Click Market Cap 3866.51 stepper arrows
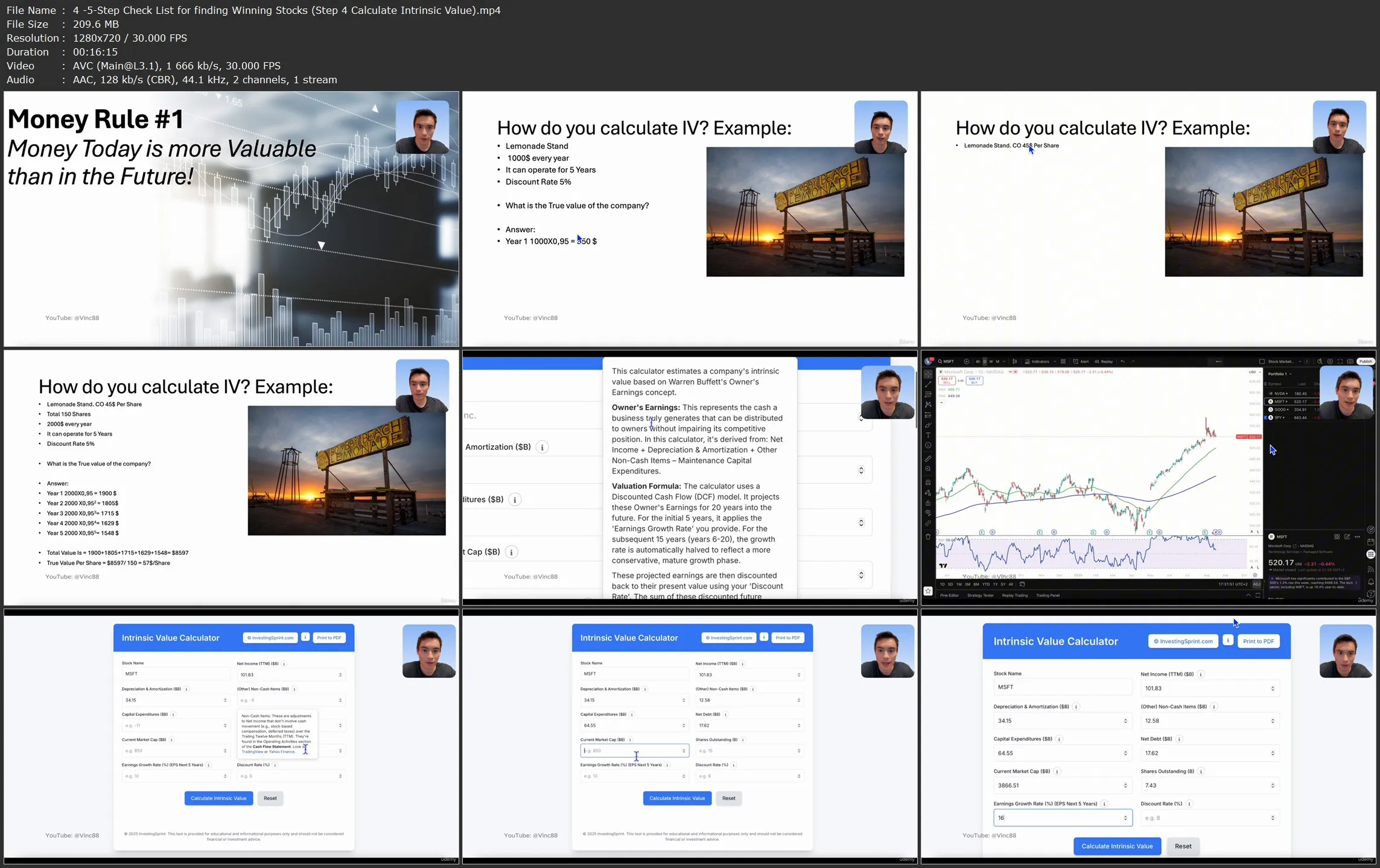The height and width of the screenshot is (868, 1380). 1125,785
